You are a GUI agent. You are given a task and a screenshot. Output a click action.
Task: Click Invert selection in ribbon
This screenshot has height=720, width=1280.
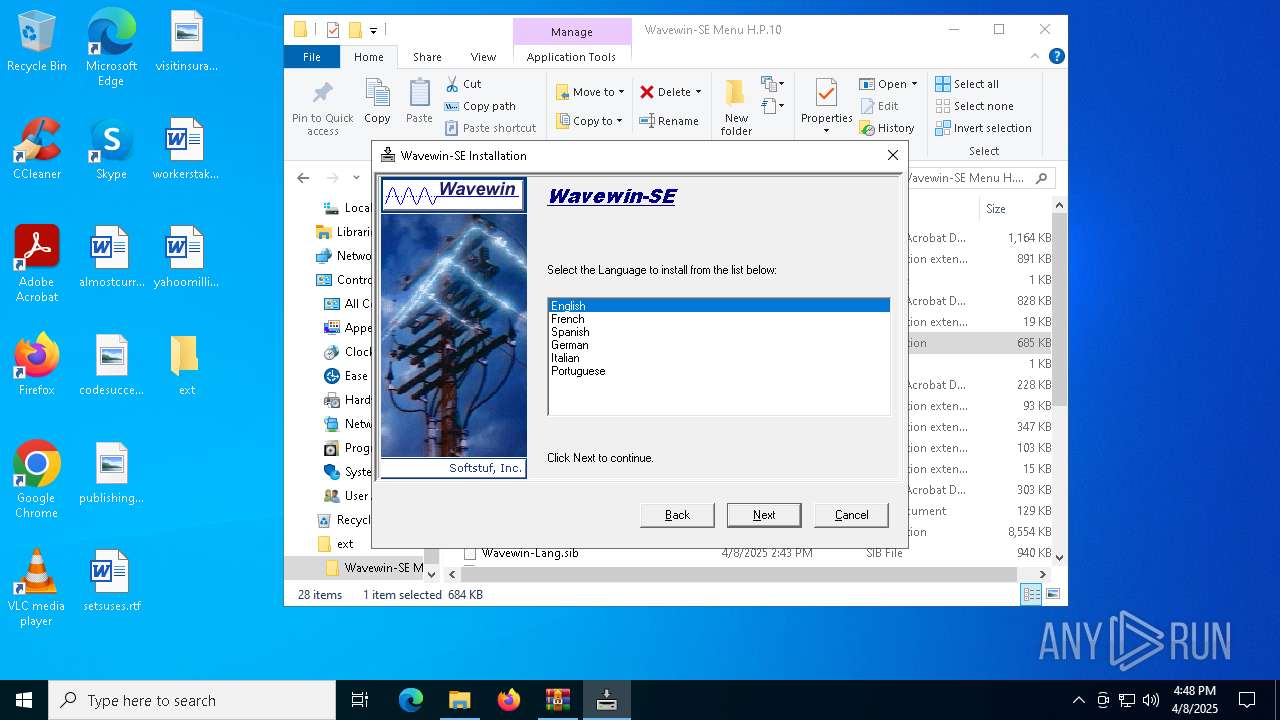[983, 128]
